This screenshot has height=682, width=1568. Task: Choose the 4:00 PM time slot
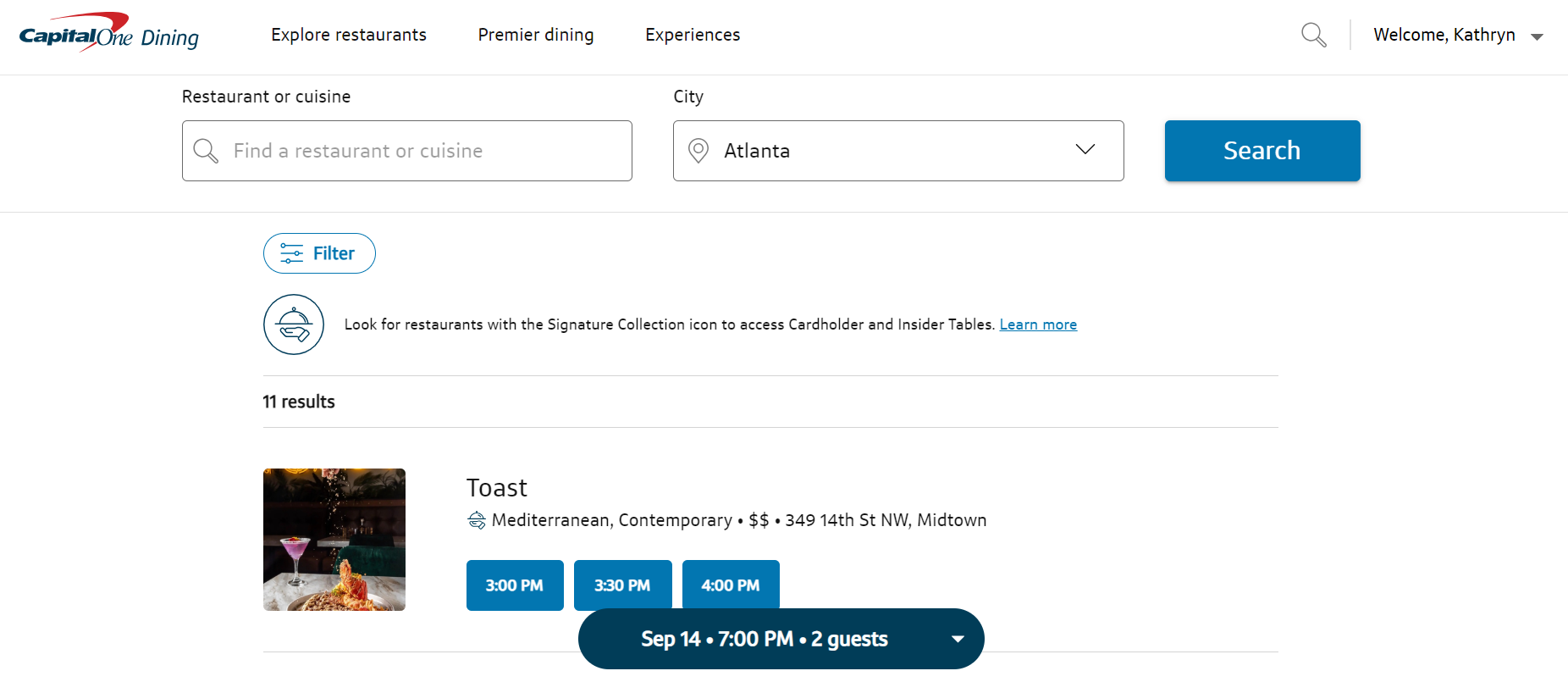tap(731, 585)
